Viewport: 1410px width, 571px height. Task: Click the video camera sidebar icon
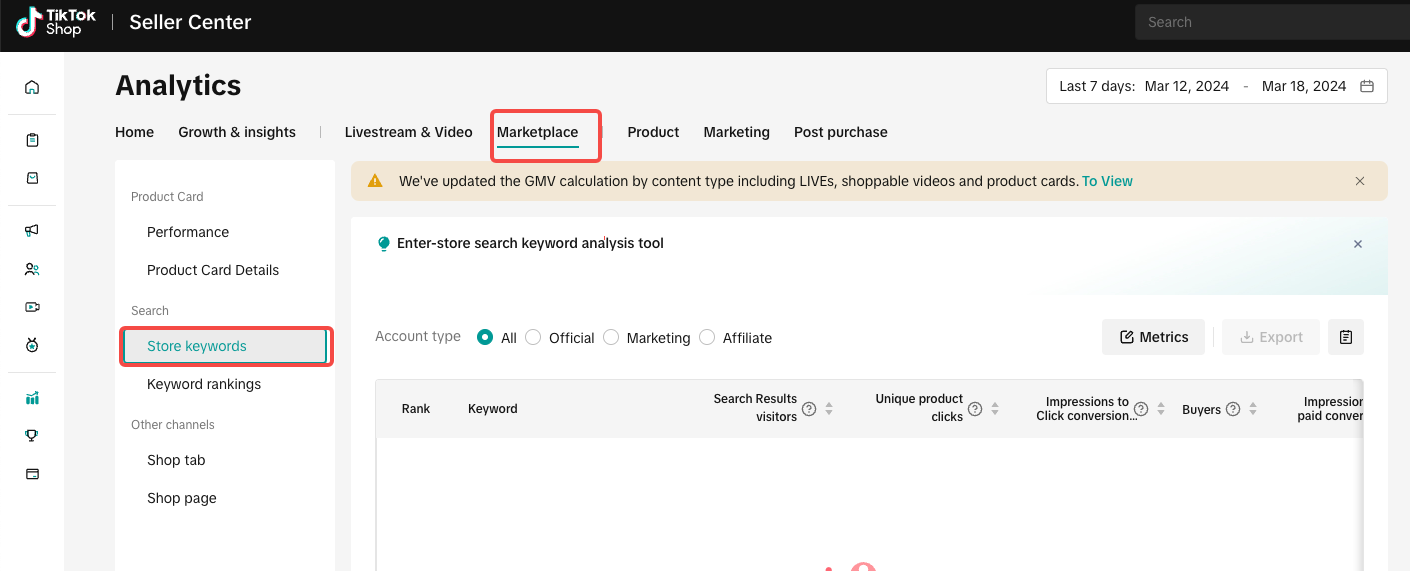pos(32,307)
